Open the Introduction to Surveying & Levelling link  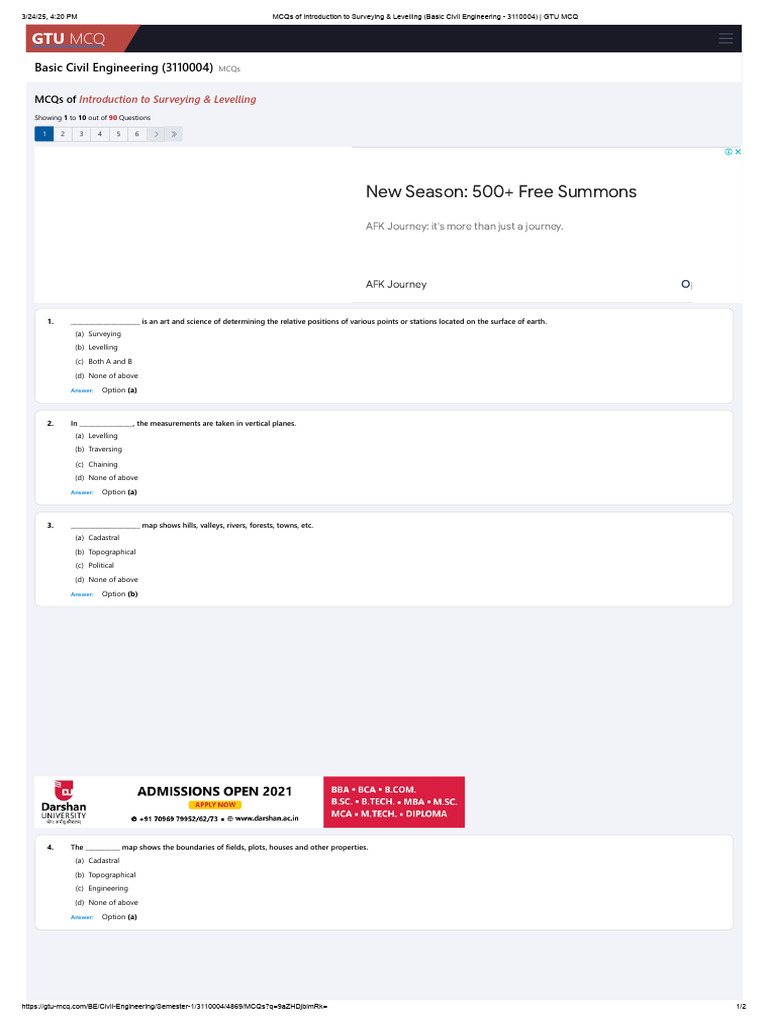pyautogui.click(x=168, y=99)
